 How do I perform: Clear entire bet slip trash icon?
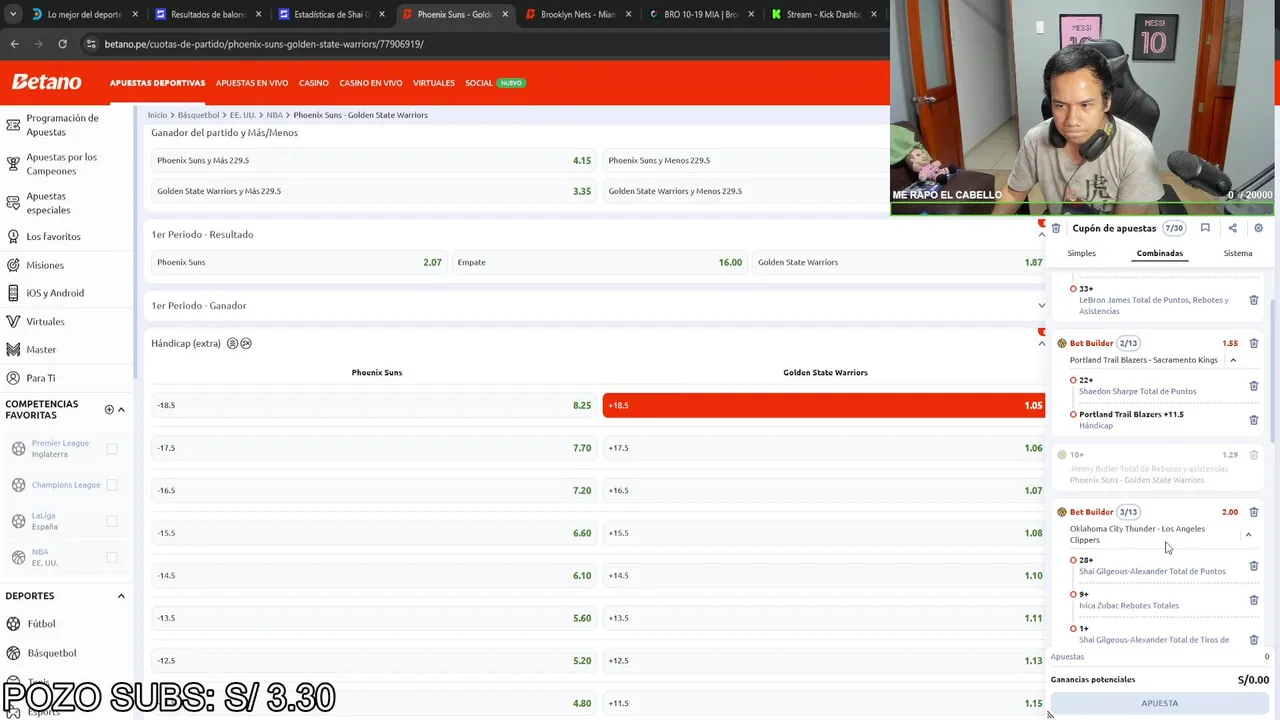coord(1056,229)
